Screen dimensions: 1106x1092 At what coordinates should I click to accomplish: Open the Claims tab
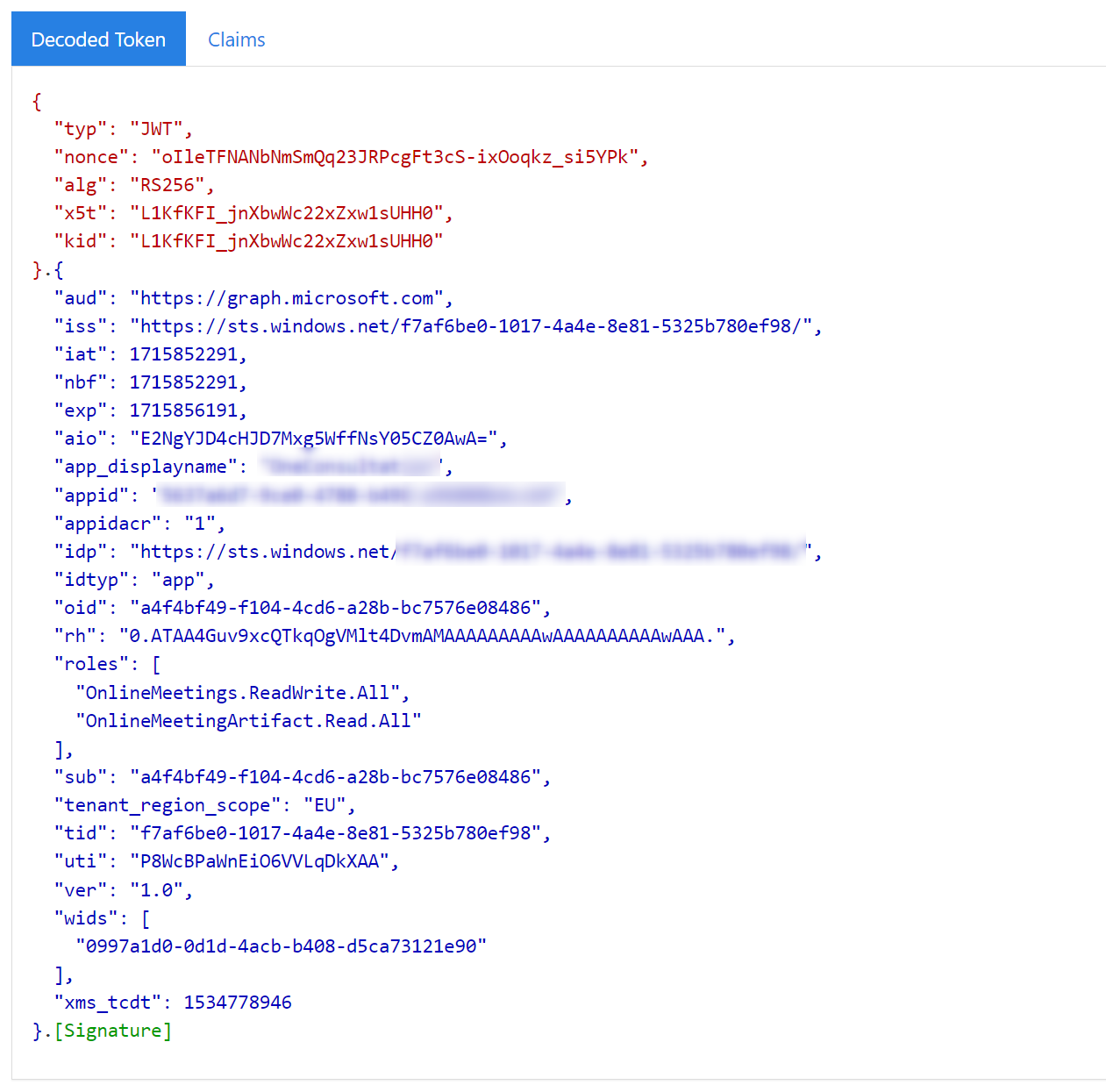point(236,39)
